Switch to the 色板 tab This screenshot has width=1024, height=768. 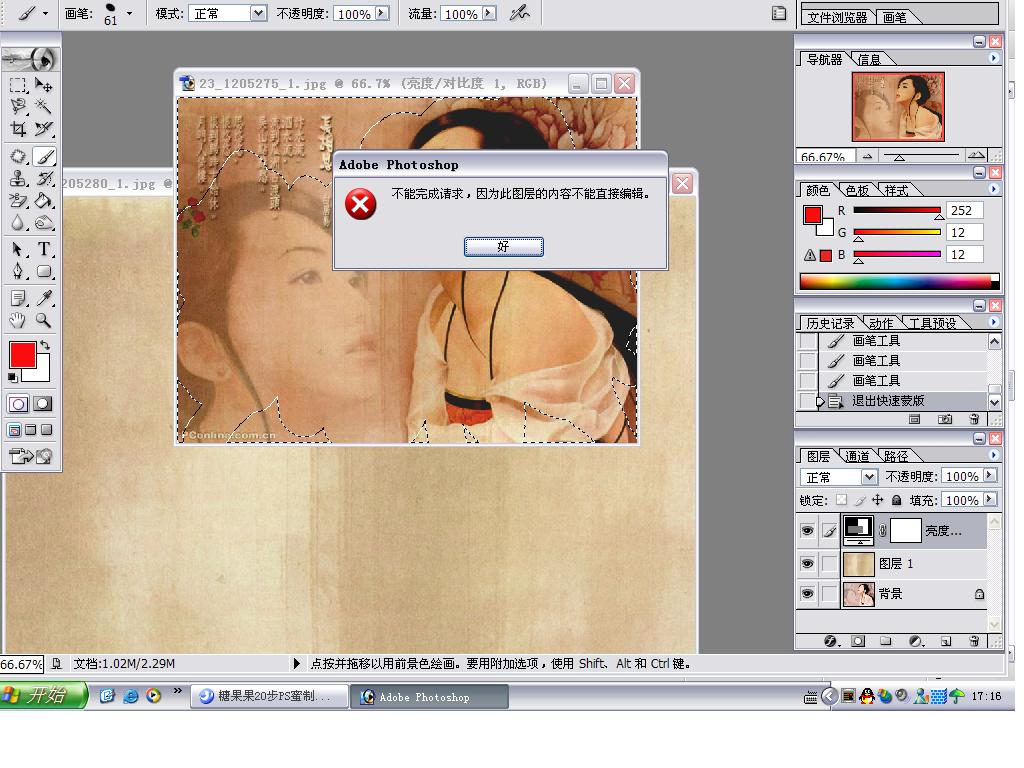coord(857,190)
